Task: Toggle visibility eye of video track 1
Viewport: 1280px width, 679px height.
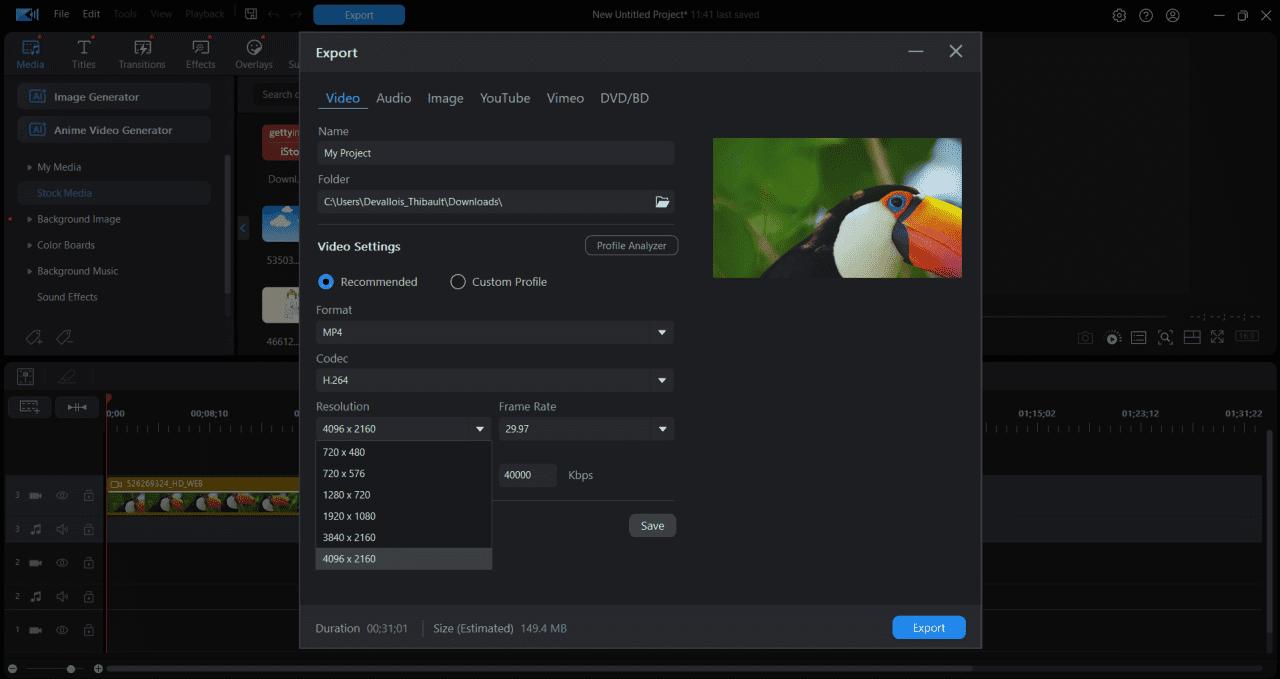Action: coord(62,630)
